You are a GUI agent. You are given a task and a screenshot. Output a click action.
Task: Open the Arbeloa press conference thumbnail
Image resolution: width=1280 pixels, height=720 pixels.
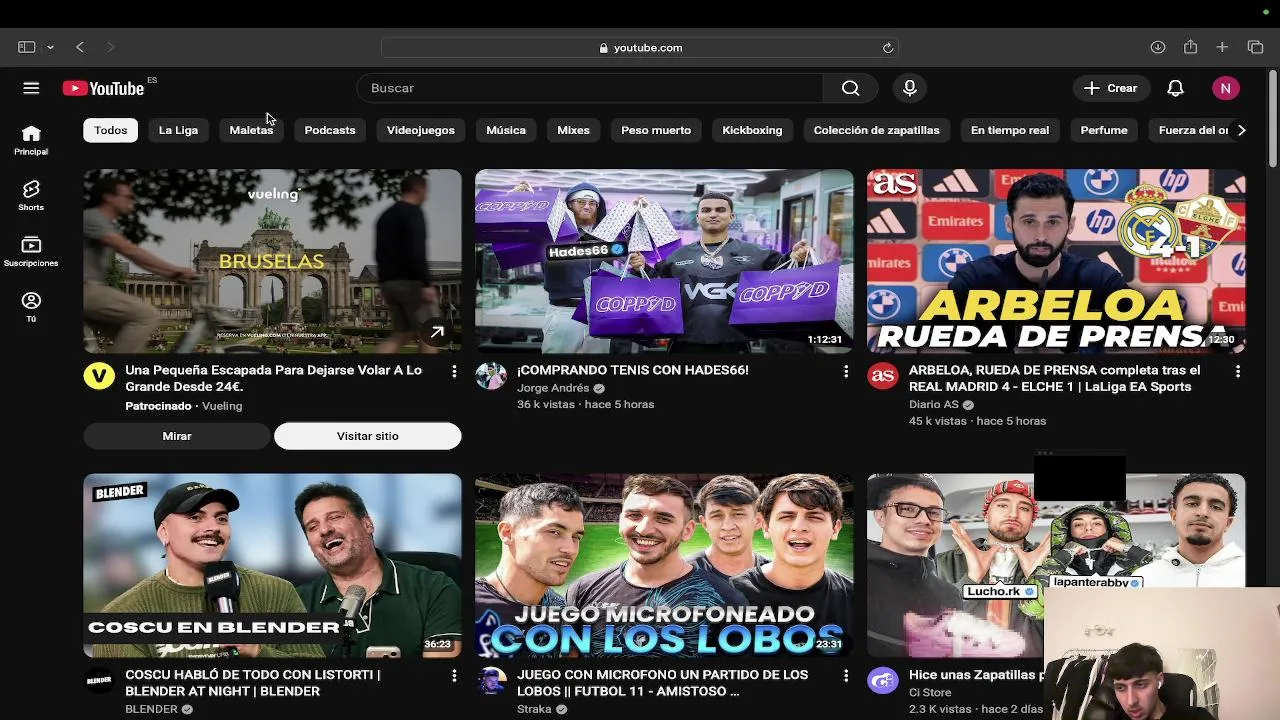point(1056,261)
